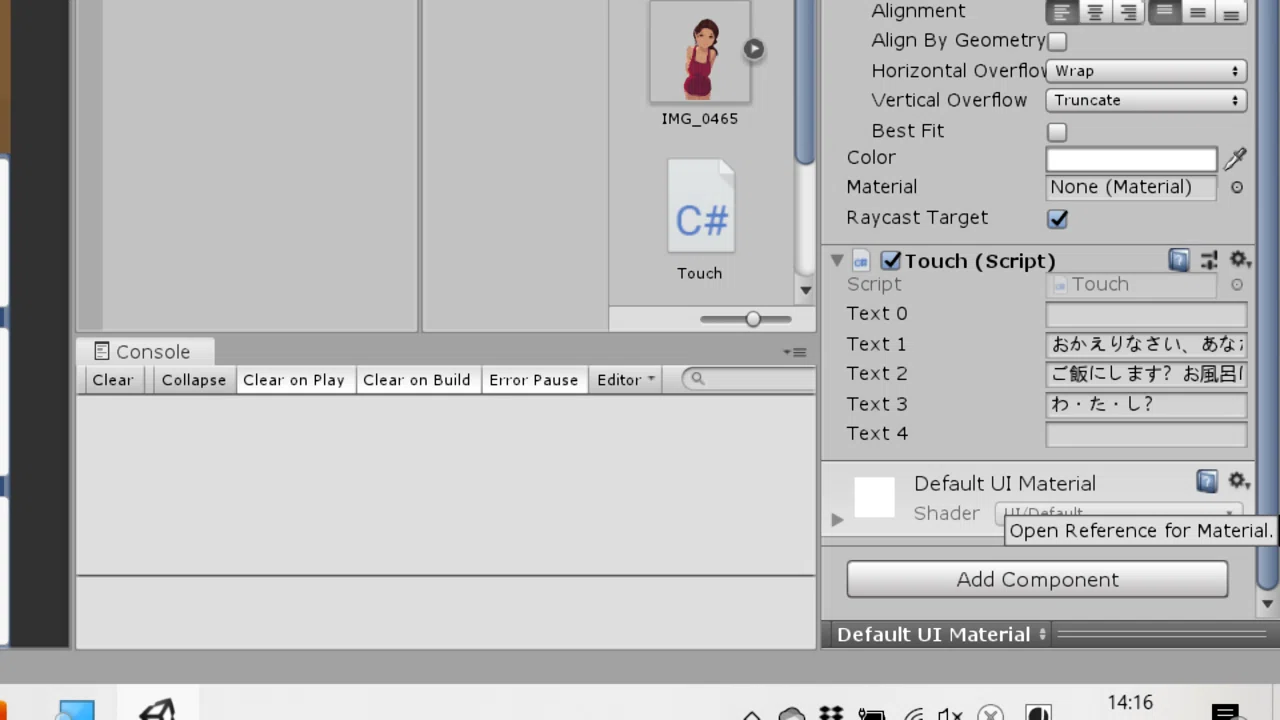
Task: Show hidden system tray icons
Action: [752, 715]
